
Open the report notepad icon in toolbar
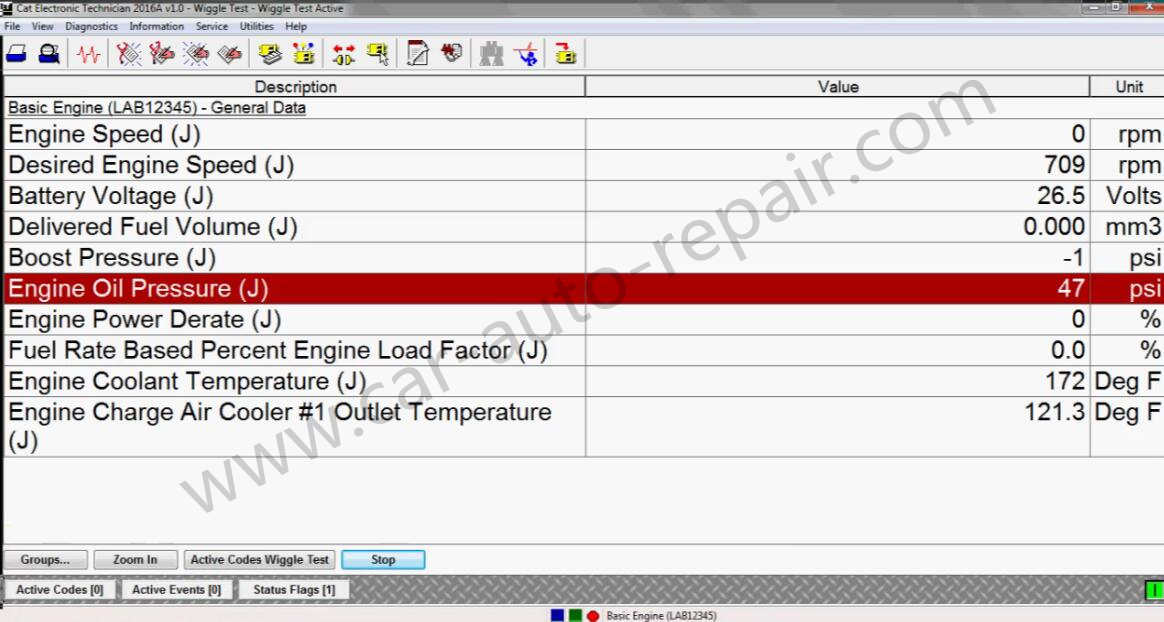pos(418,54)
